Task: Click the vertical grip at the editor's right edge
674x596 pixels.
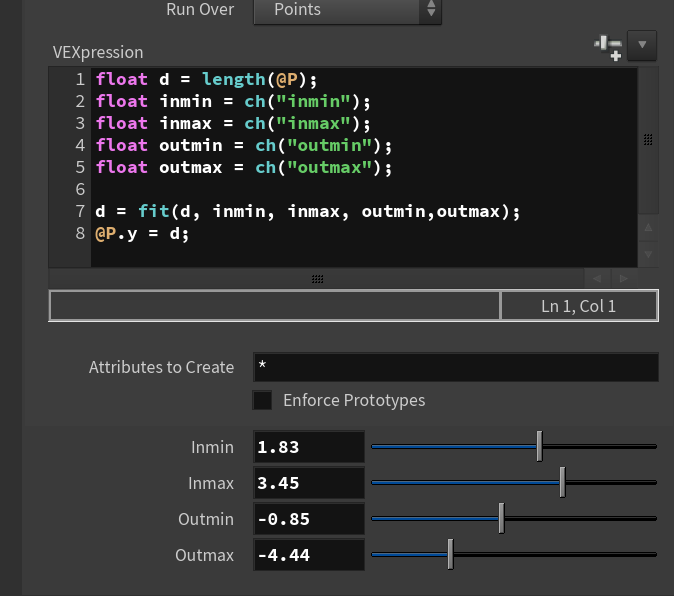Action: [648, 140]
